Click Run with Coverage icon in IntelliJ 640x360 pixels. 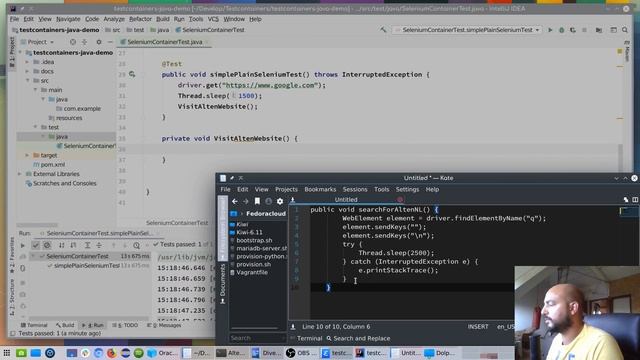(x=573, y=30)
